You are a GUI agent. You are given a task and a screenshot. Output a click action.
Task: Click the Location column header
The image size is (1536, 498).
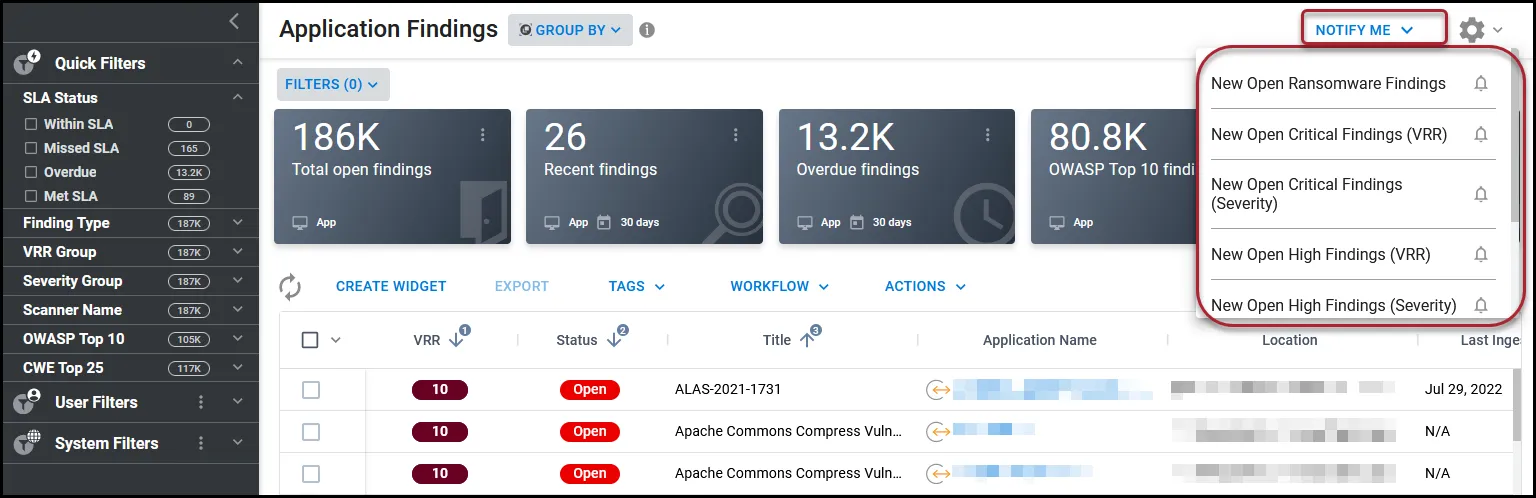(1290, 340)
